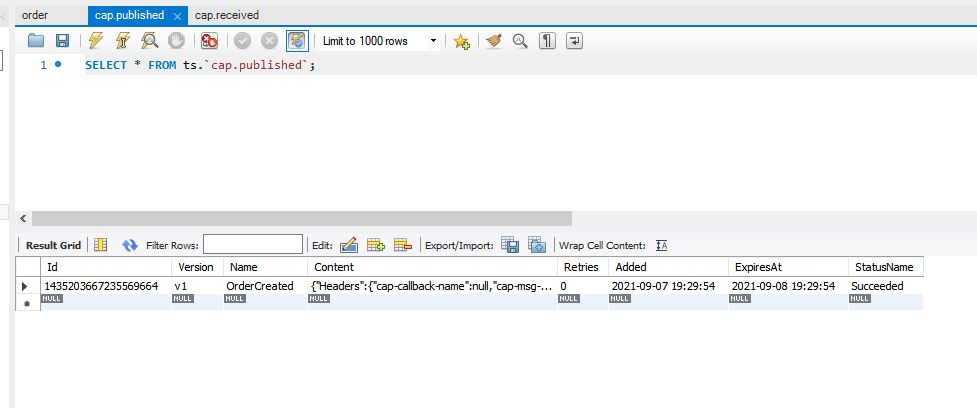The height and width of the screenshot is (408, 977).
Task: Run Explain plan magnifier lightning icon
Action: point(150,41)
